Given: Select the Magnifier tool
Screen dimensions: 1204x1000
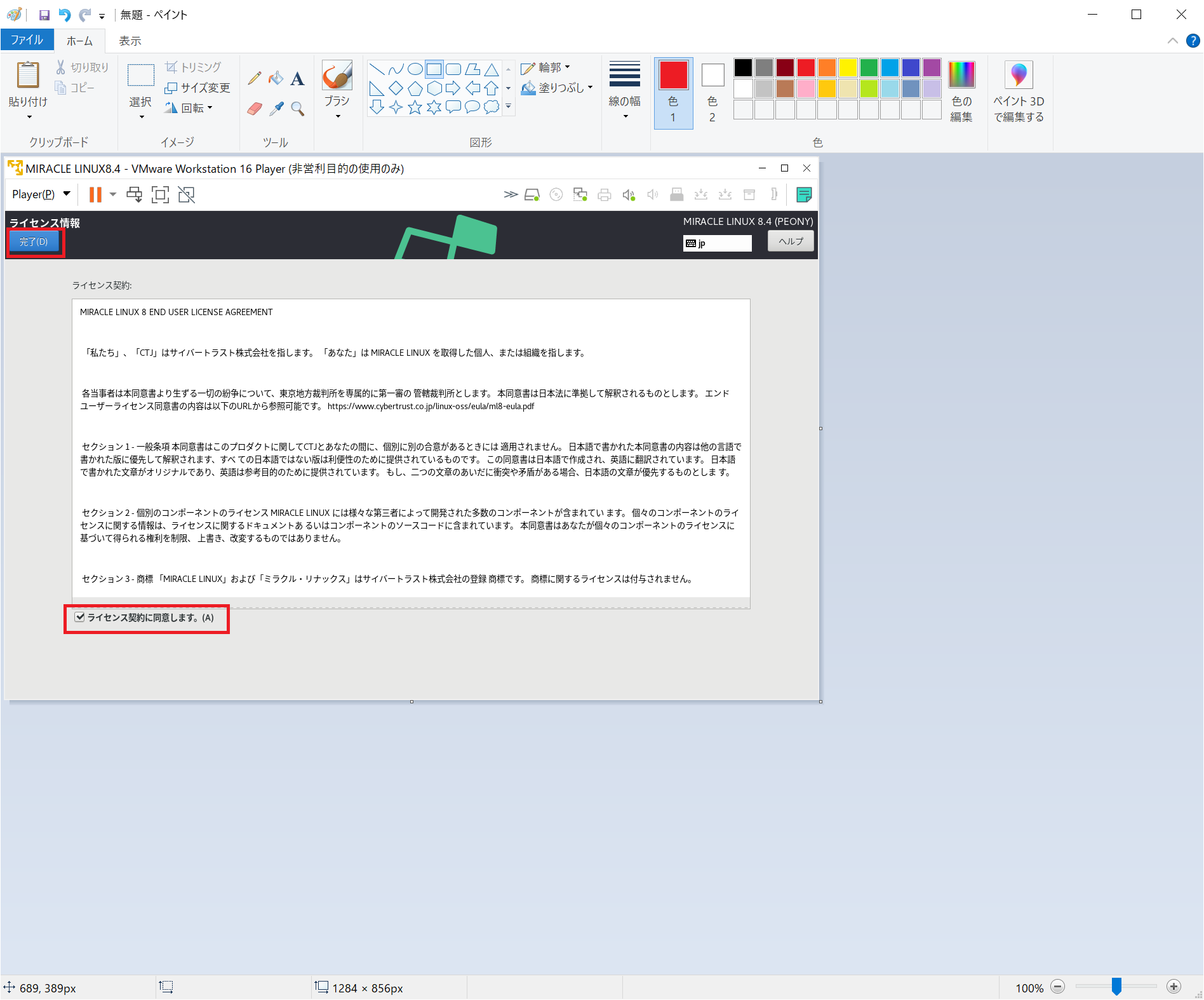Looking at the screenshot, I should coord(297,109).
